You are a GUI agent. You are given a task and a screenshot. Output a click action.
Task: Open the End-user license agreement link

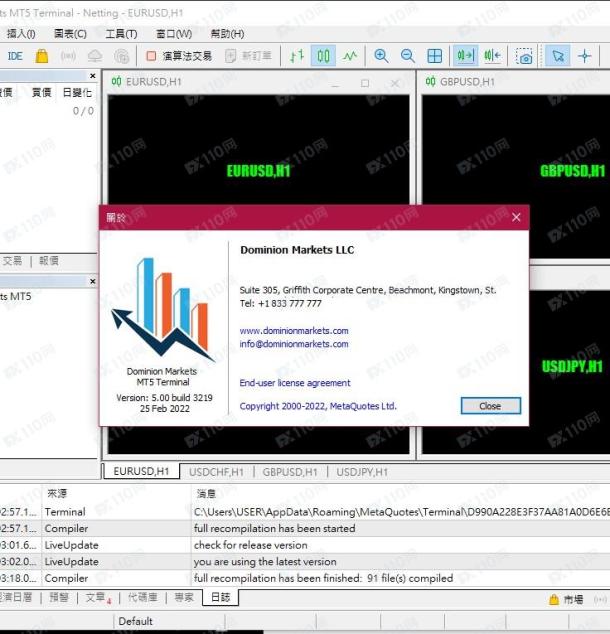point(295,383)
